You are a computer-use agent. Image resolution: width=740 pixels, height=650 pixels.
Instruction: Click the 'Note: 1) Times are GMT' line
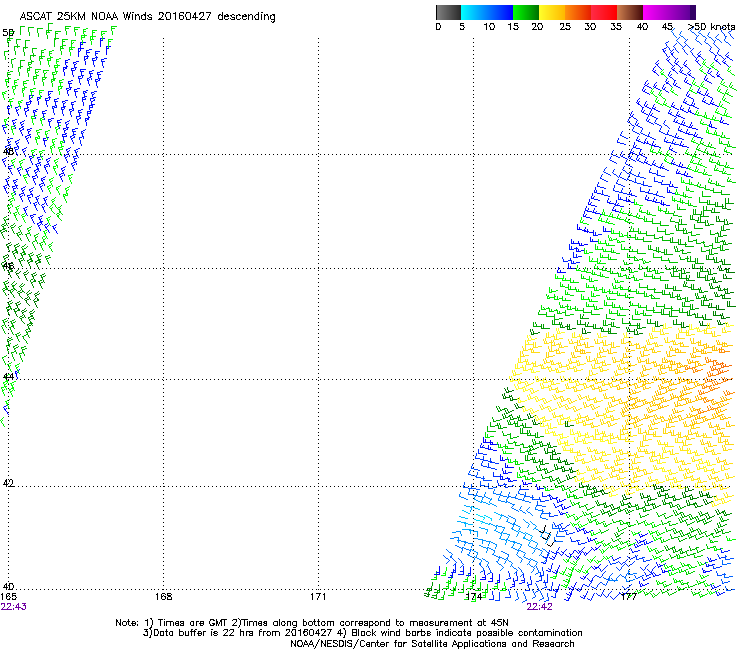[x=311, y=623]
